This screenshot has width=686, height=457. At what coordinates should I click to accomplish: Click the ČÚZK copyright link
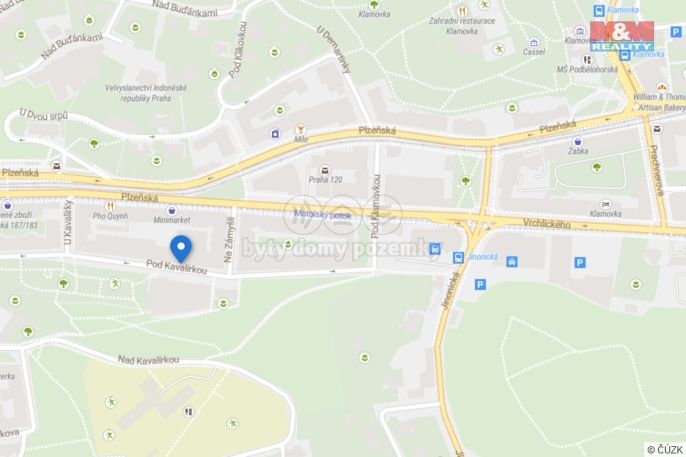[665, 450]
